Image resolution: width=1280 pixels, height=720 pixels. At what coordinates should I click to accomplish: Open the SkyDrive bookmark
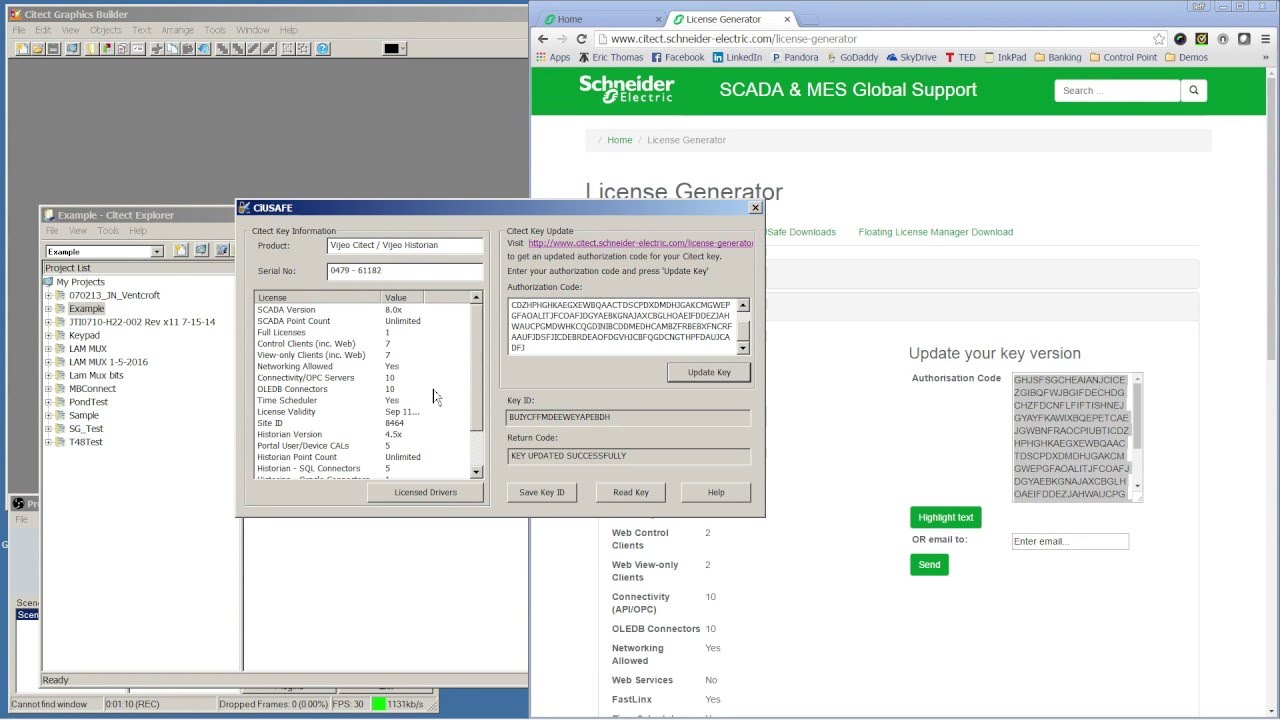pyautogui.click(x=911, y=57)
